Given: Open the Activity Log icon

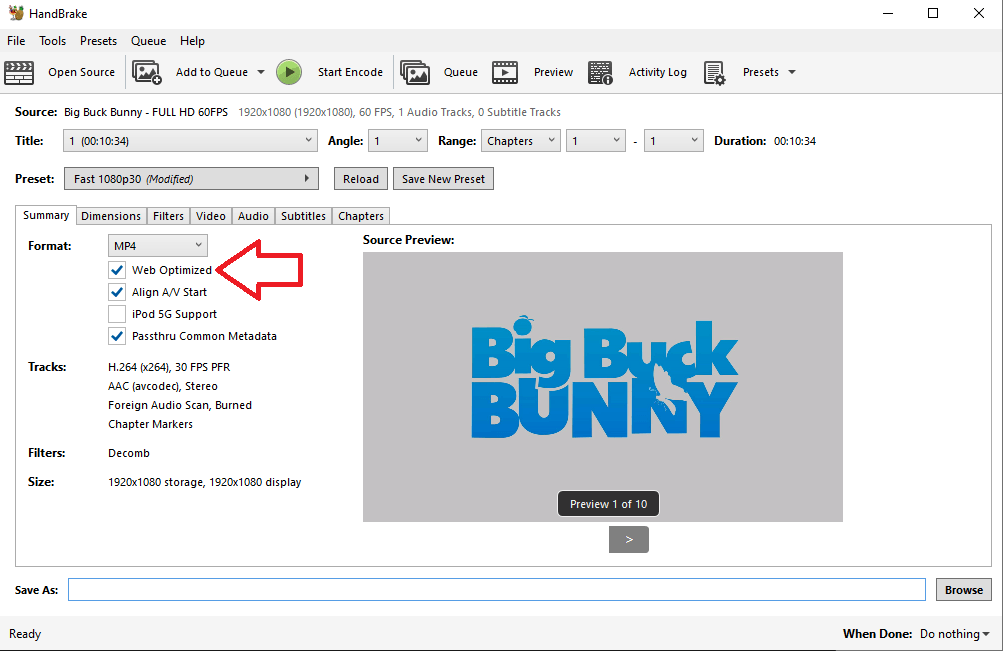Looking at the screenshot, I should pos(600,72).
